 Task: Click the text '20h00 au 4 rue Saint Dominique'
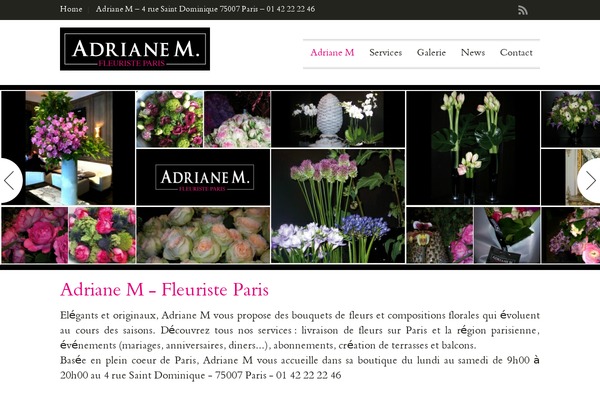[132, 375]
